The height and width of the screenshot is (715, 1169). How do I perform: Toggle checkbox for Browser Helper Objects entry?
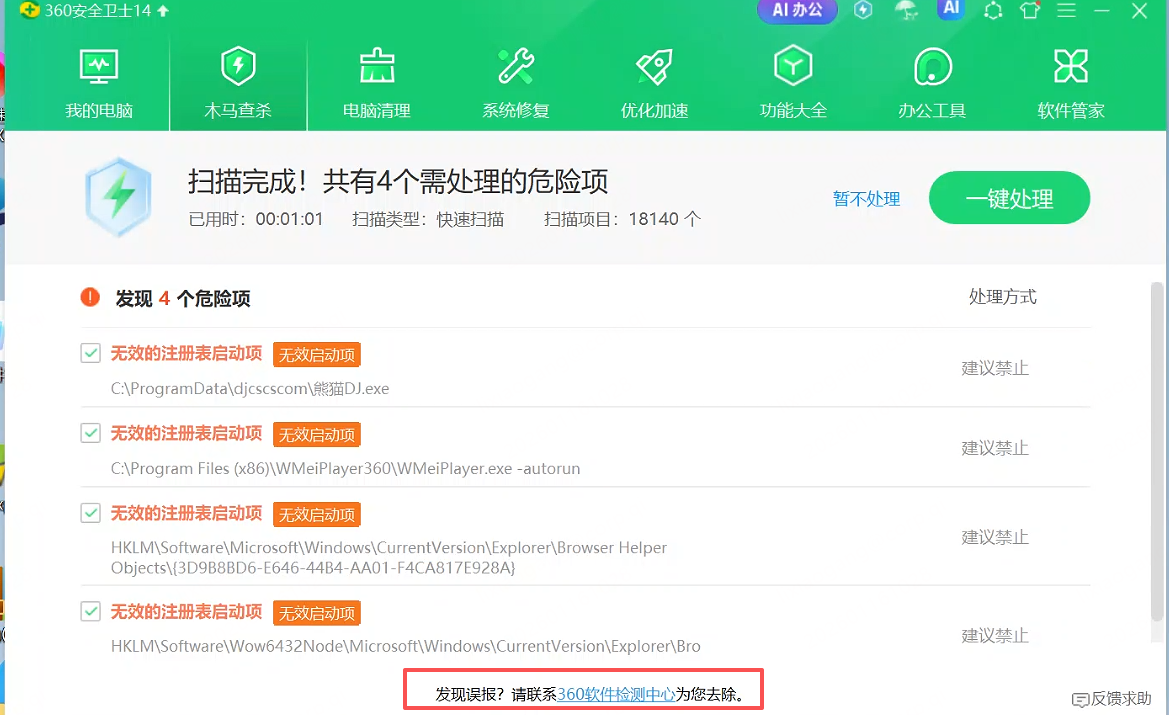[90, 512]
